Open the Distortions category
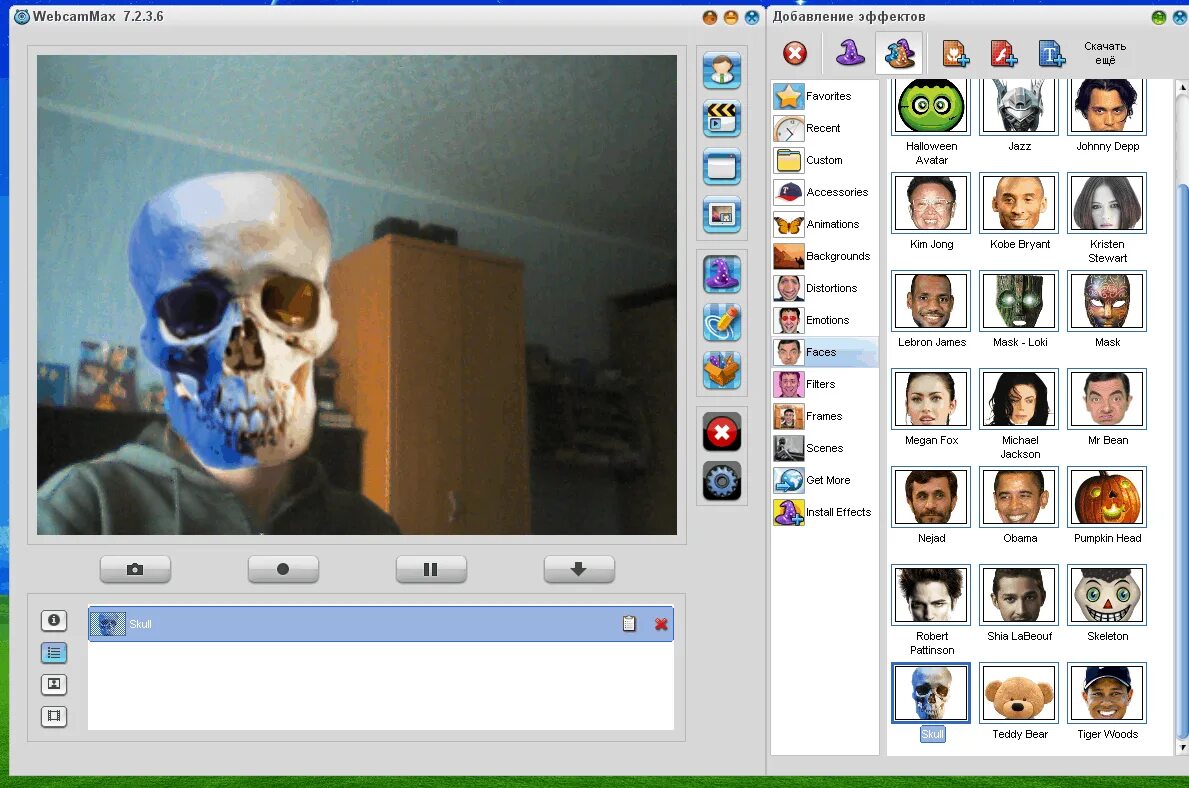1189x788 pixels. (x=825, y=288)
